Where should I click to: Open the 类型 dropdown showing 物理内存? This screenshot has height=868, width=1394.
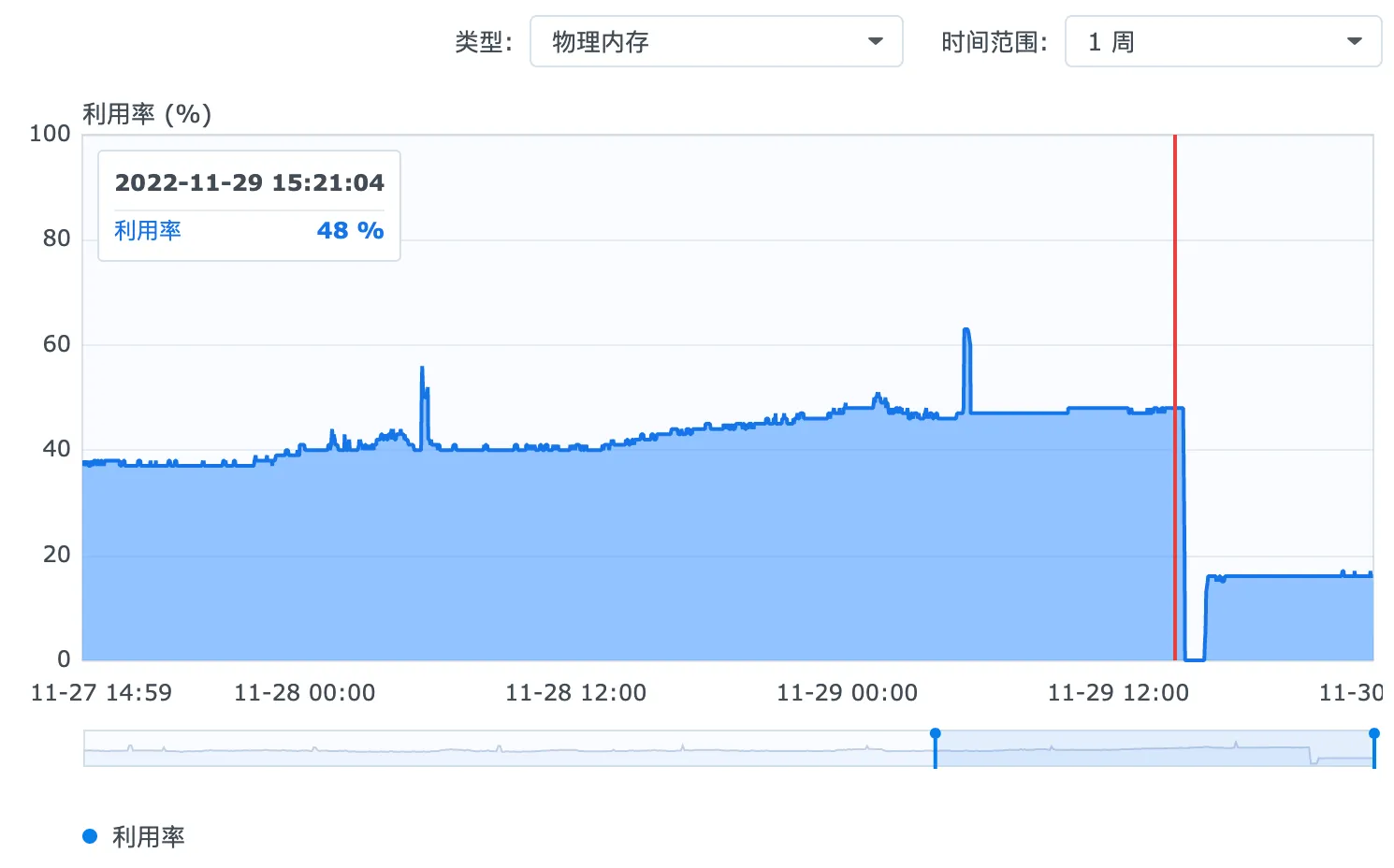tap(715, 42)
